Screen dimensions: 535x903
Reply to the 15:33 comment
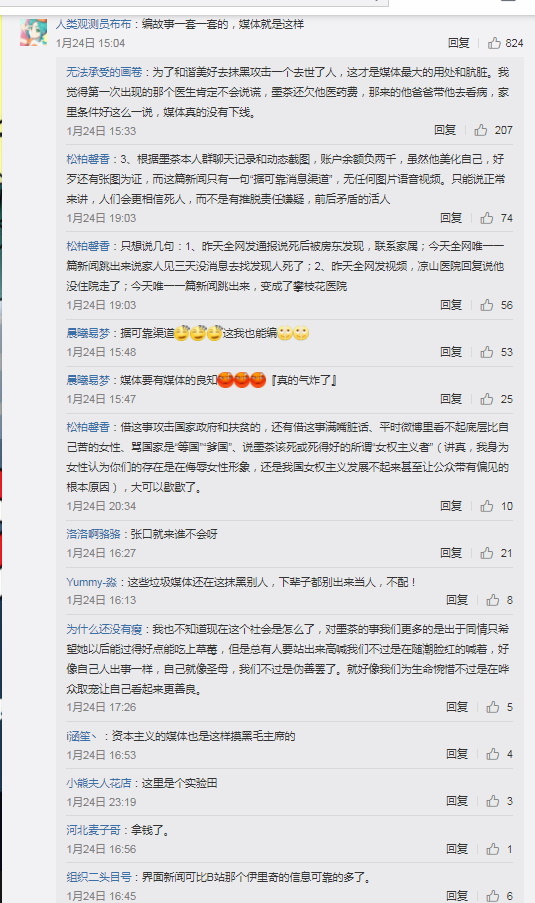coord(445,131)
